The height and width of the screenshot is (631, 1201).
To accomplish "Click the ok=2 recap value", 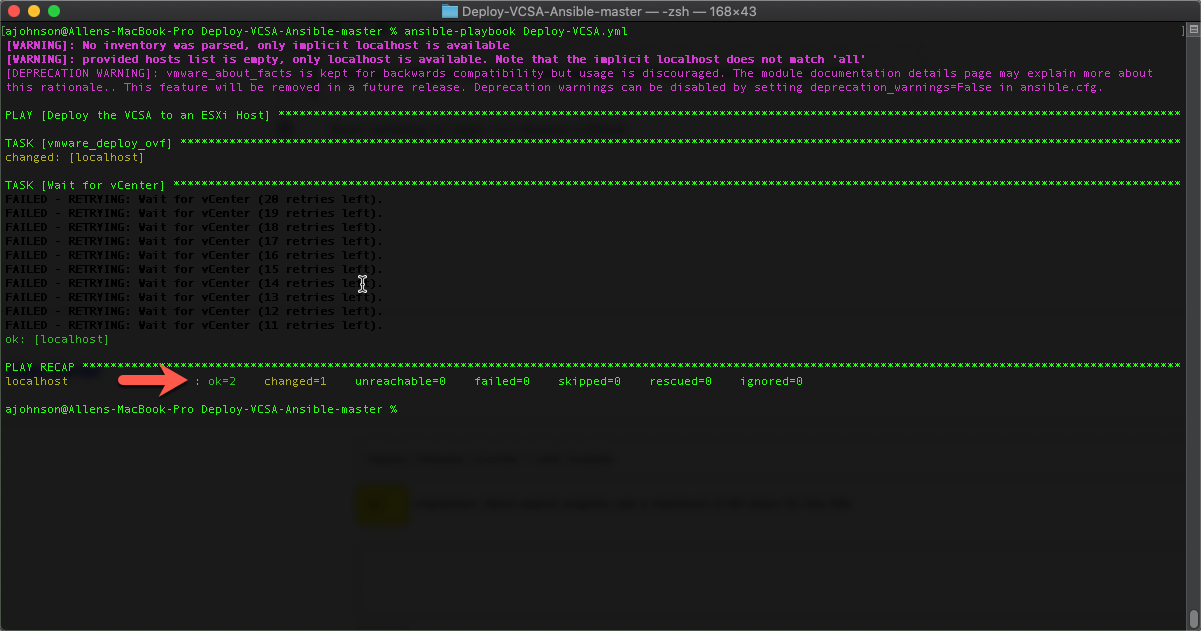I will [223, 381].
